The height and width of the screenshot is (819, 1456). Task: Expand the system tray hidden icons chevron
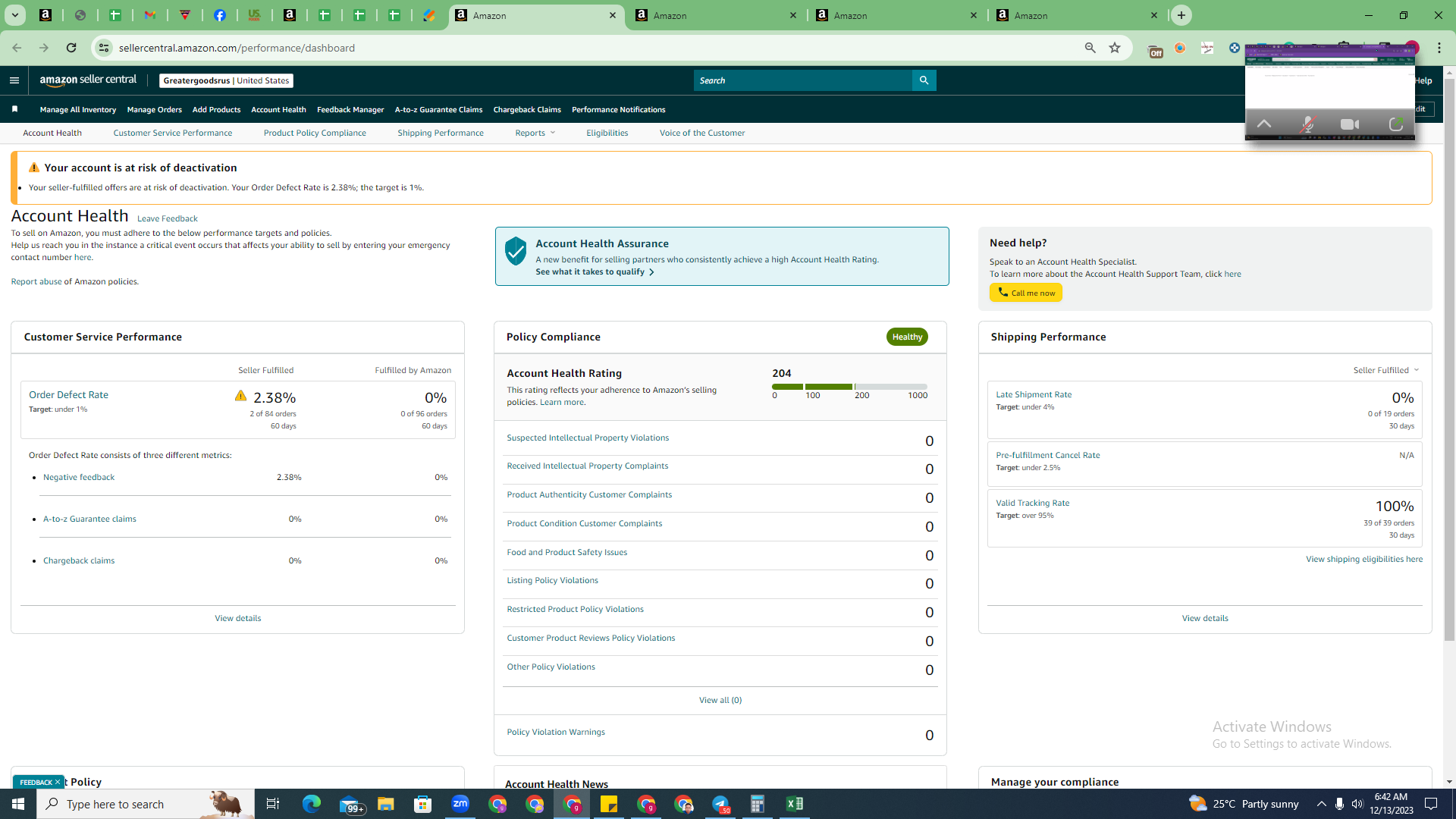[1322, 804]
